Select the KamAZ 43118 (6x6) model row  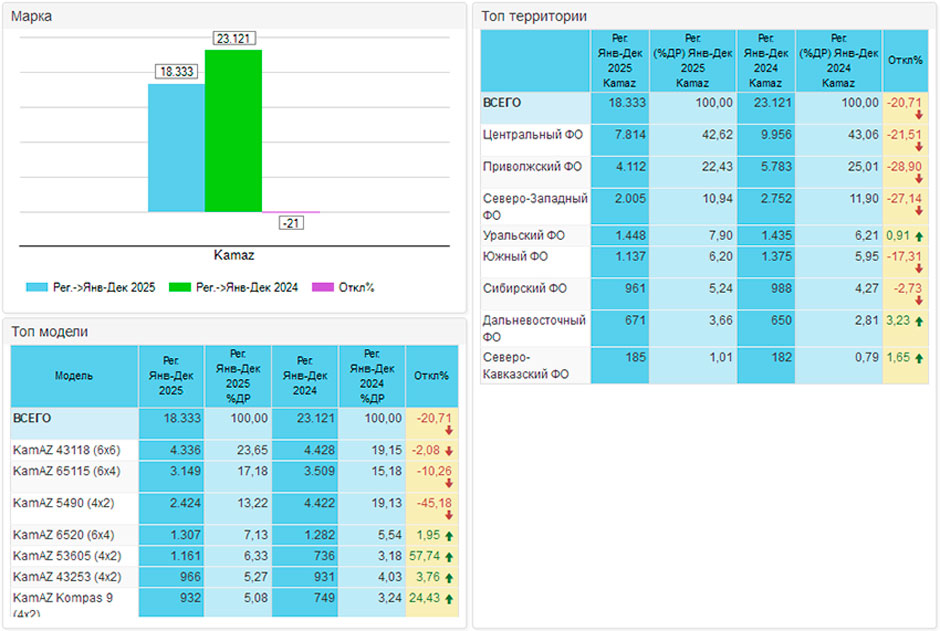pyautogui.click(x=60, y=451)
